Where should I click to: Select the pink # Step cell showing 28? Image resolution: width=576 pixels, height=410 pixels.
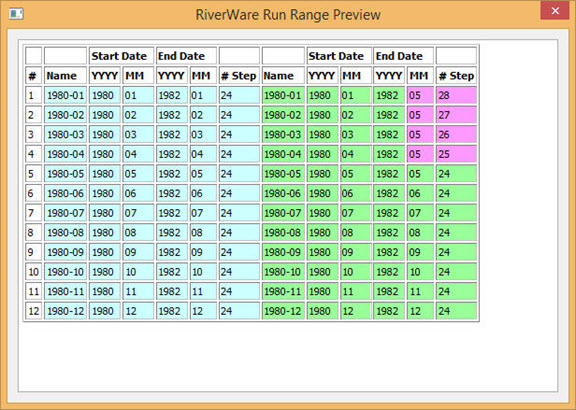pyautogui.click(x=456, y=95)
